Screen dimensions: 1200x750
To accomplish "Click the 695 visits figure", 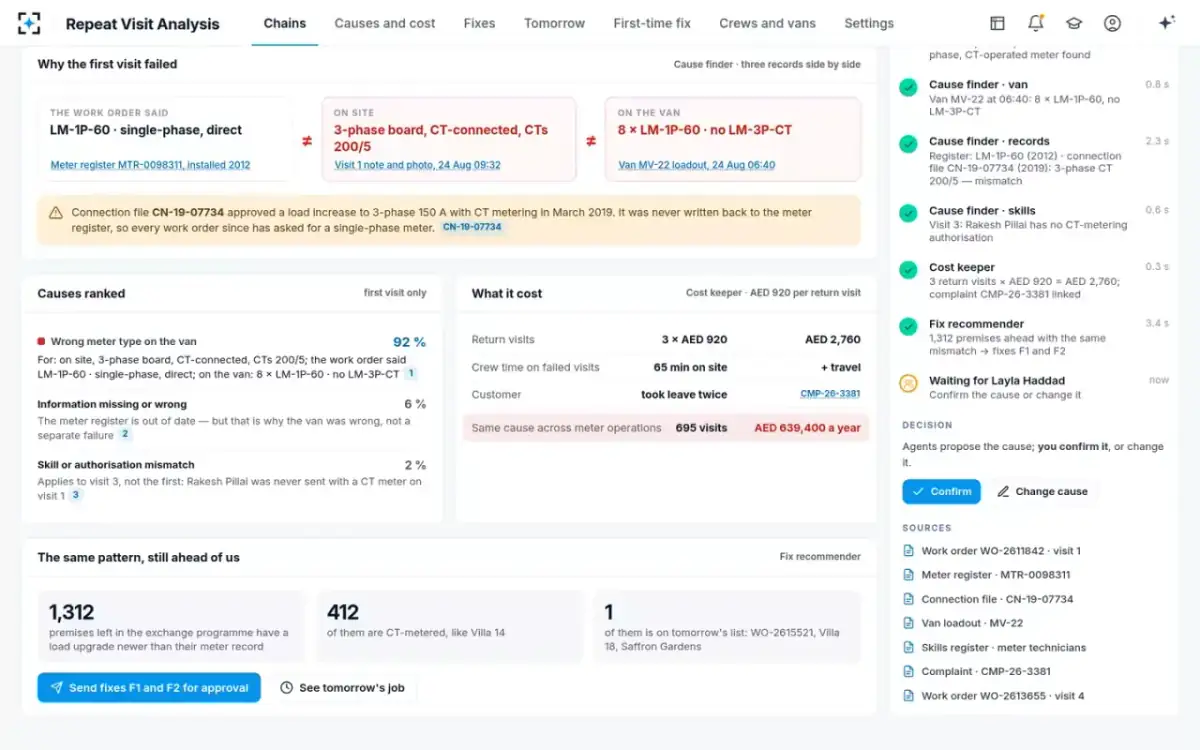I will tap(700, 428).
